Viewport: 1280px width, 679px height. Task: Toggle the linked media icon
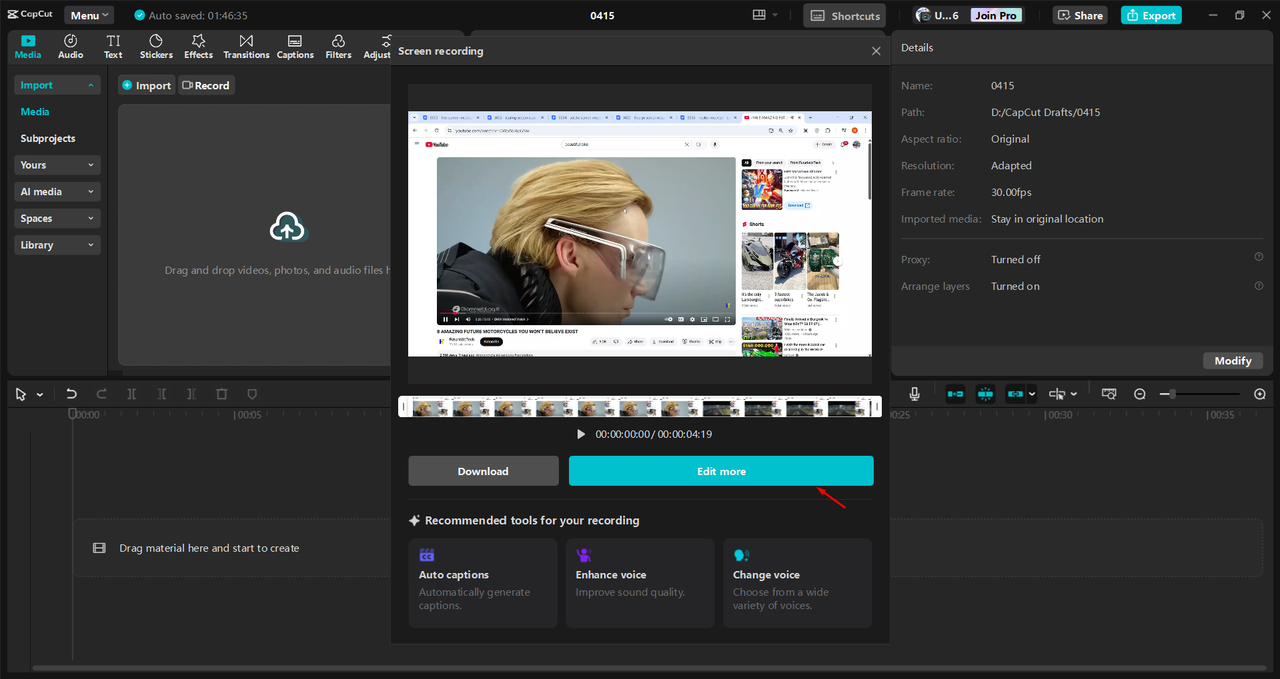tap(1014, 393)
